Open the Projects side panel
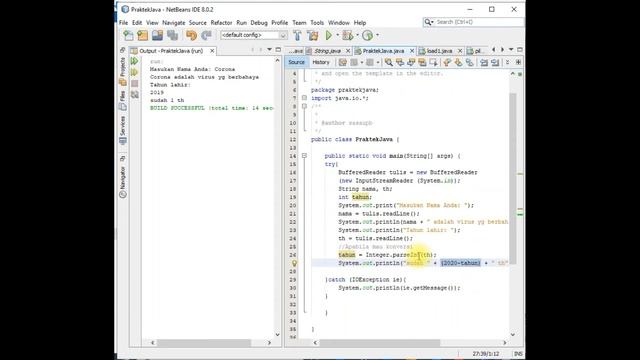This screenshot has width=640, height=360. coord(122,71)
